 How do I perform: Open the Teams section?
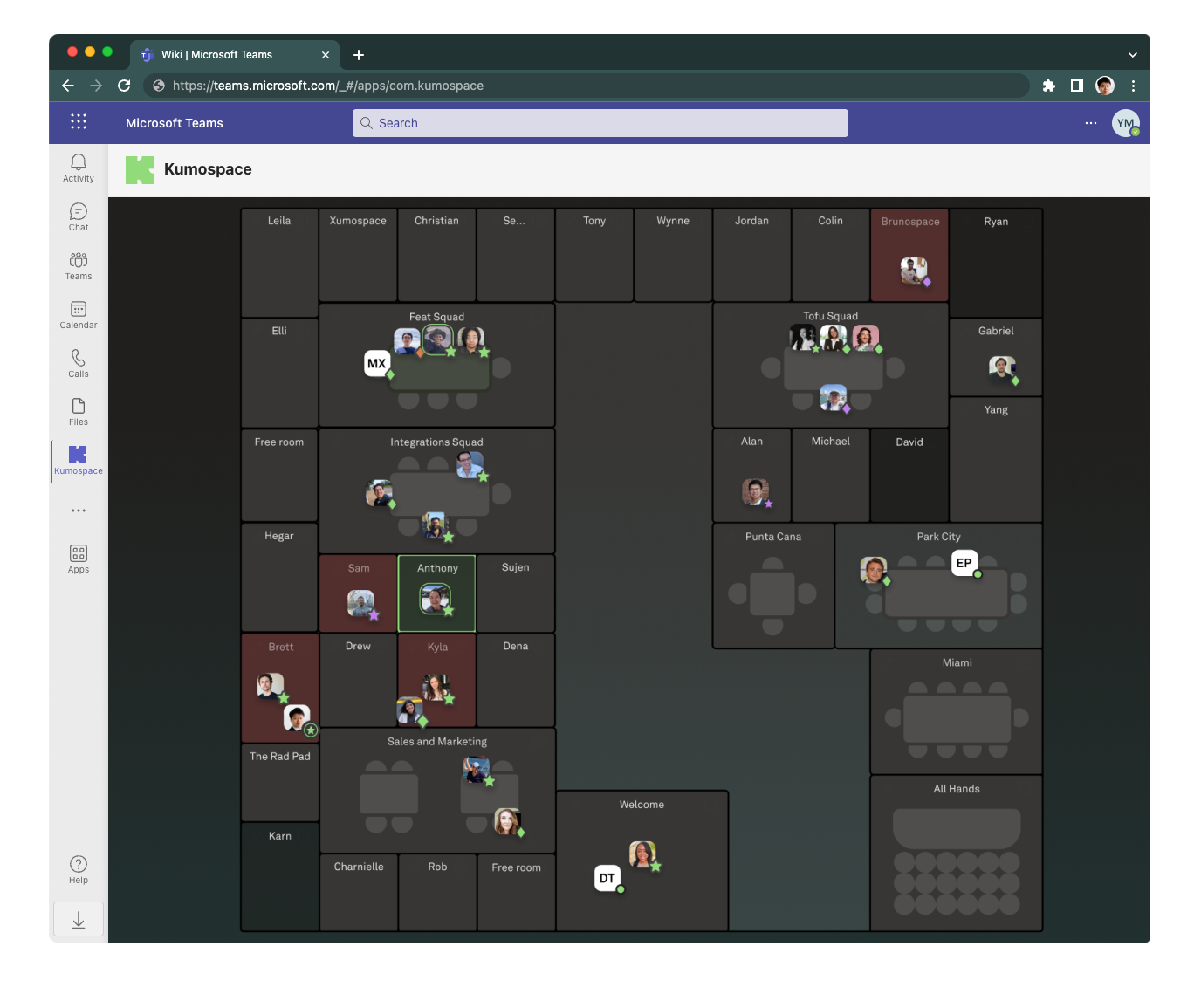[x=78, y=265]
